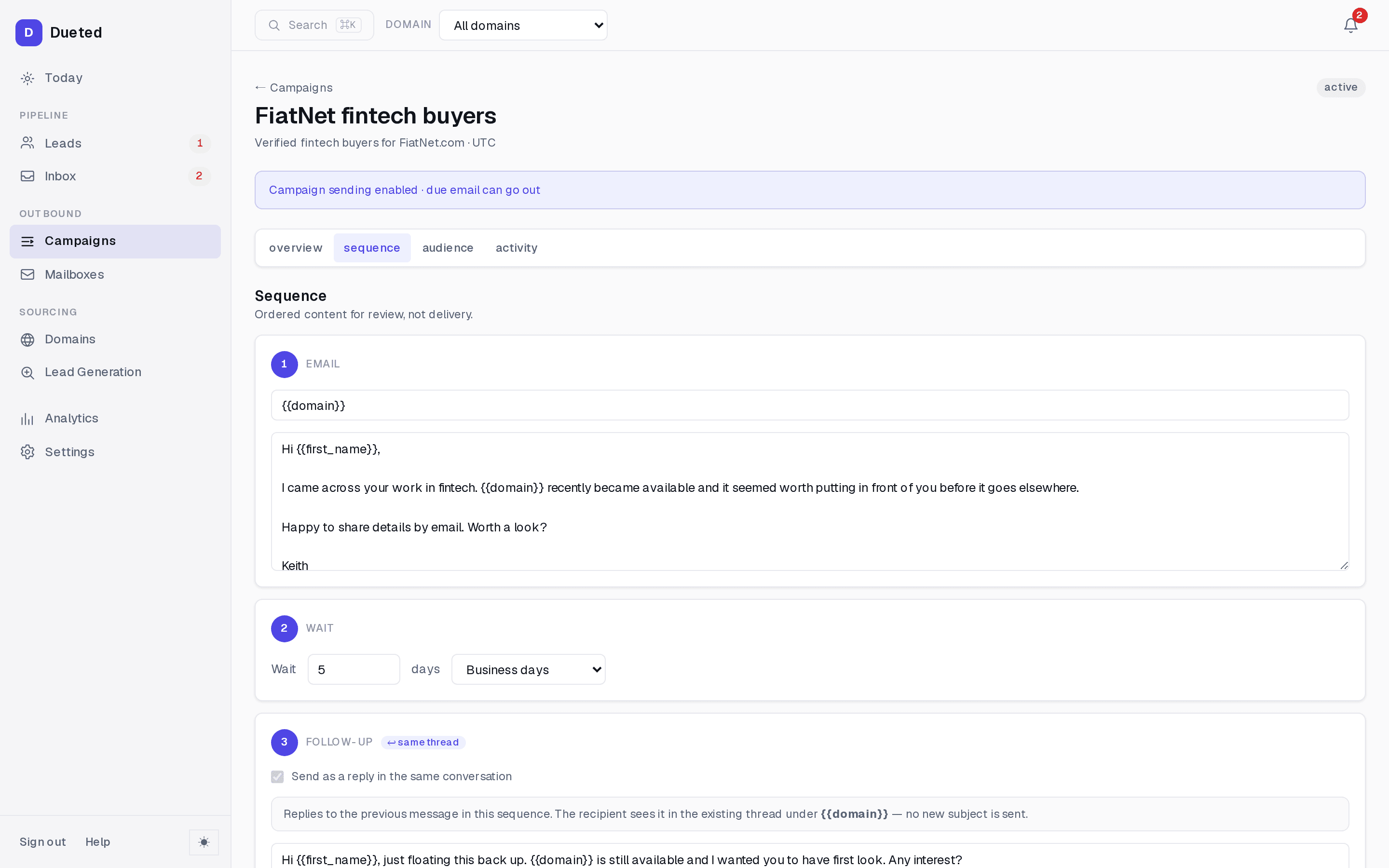Click the same thread tag
This screenshot has height=868, width=1389.
click(x=423, y=742)
